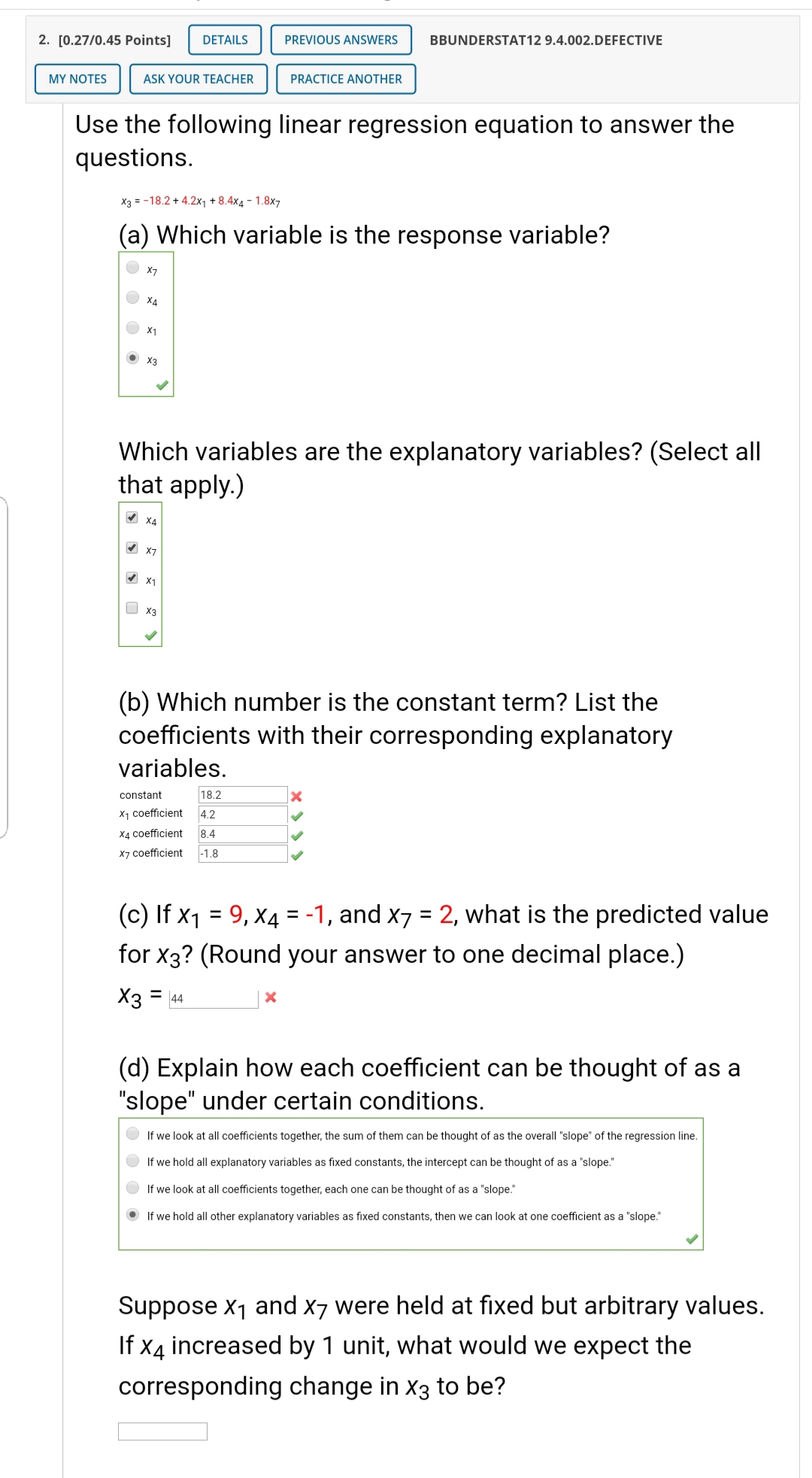
Task: Click the DETAILS button
Action: pos(223,40)
